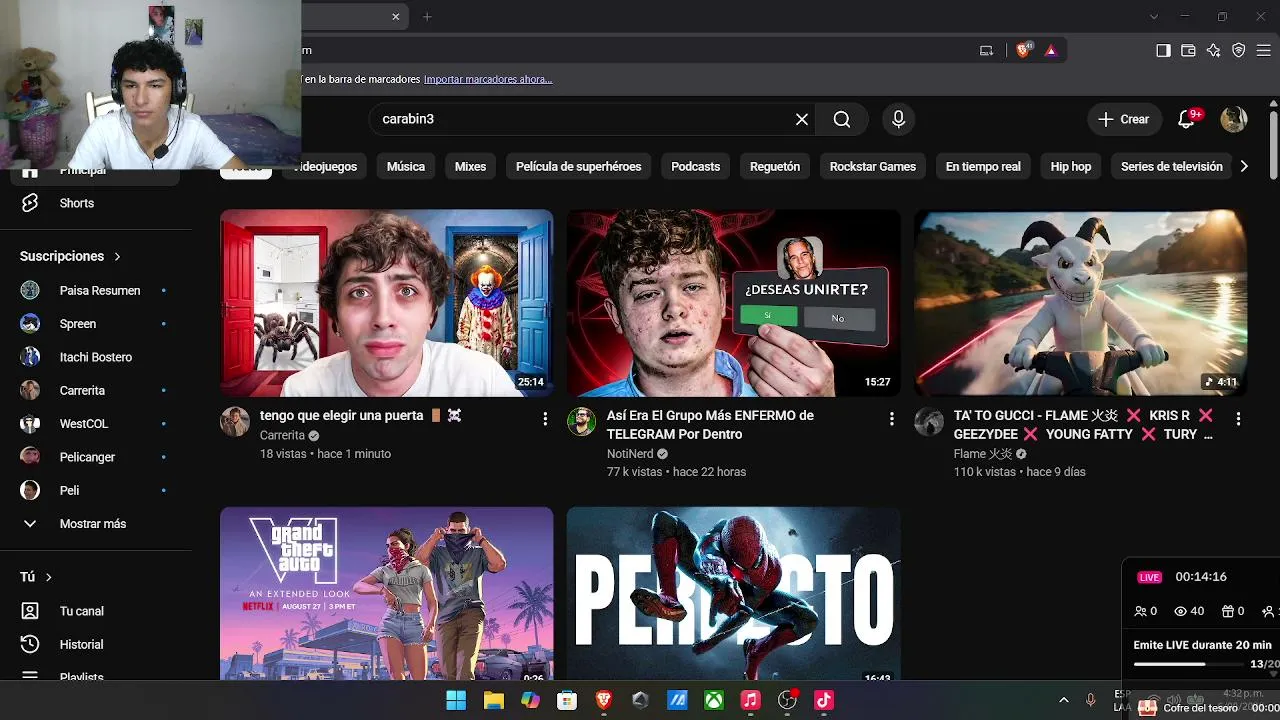Open the Brave hamburger main menu
The width and height of the screenshot is (1280, 720).
1264,50
